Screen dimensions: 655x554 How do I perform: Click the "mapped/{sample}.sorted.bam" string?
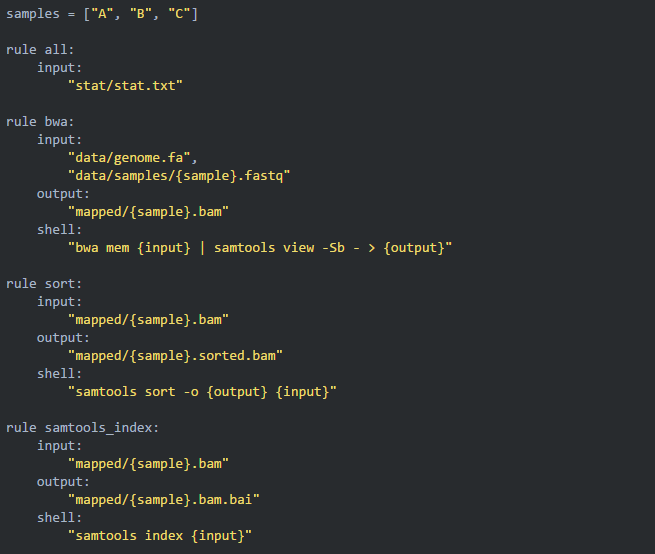pos(175,355)
